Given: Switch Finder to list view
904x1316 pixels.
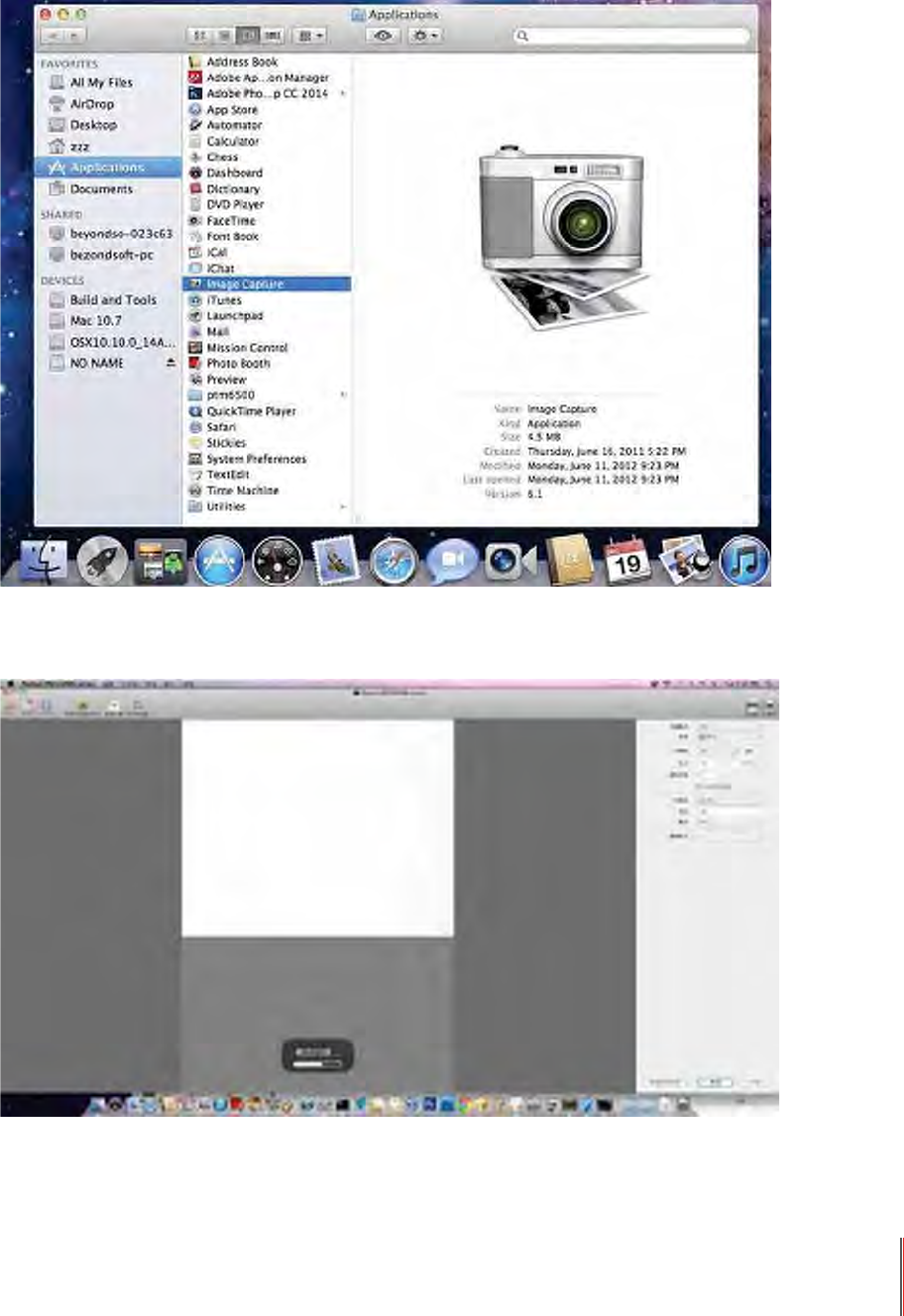Looking at the screenshot, I should pyautogui.click(x=224, y=36).
